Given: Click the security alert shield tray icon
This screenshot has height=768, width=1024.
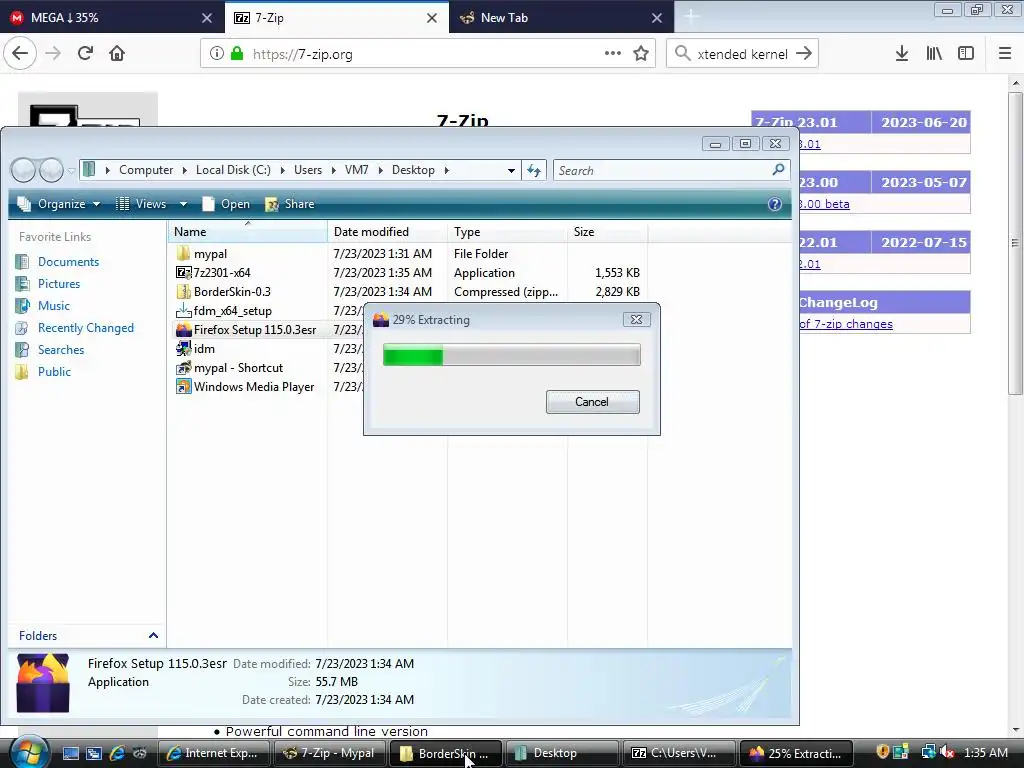Looking at the screenshot, I should (883, 753).
